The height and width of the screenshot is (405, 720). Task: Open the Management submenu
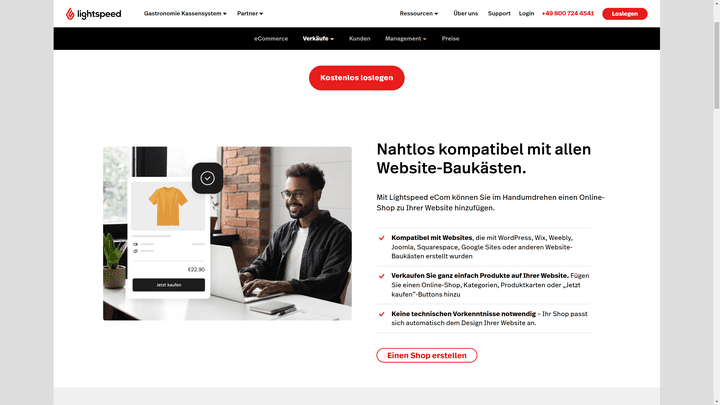(x=405, y=39)
